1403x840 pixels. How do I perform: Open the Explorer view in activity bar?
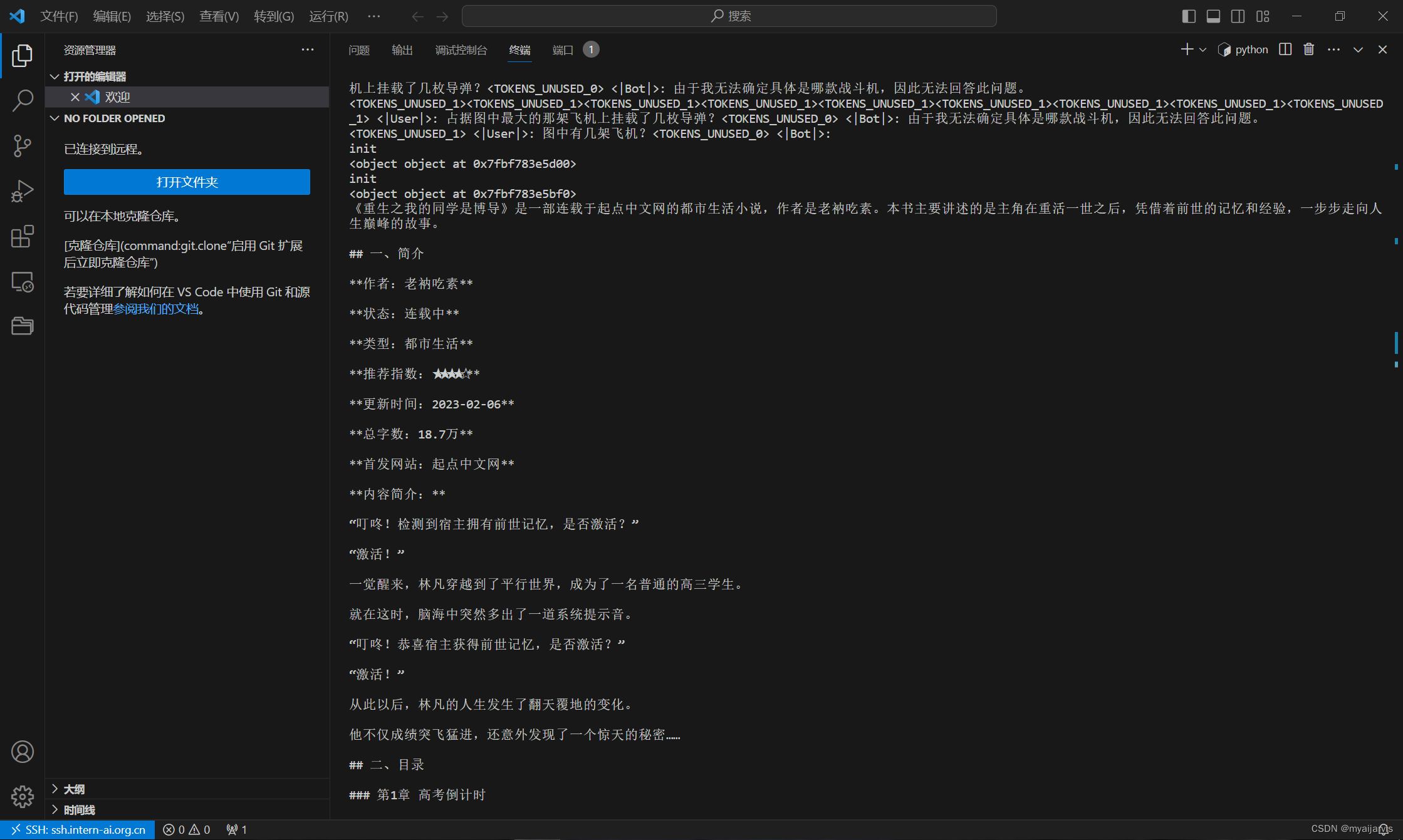[23, 55]
